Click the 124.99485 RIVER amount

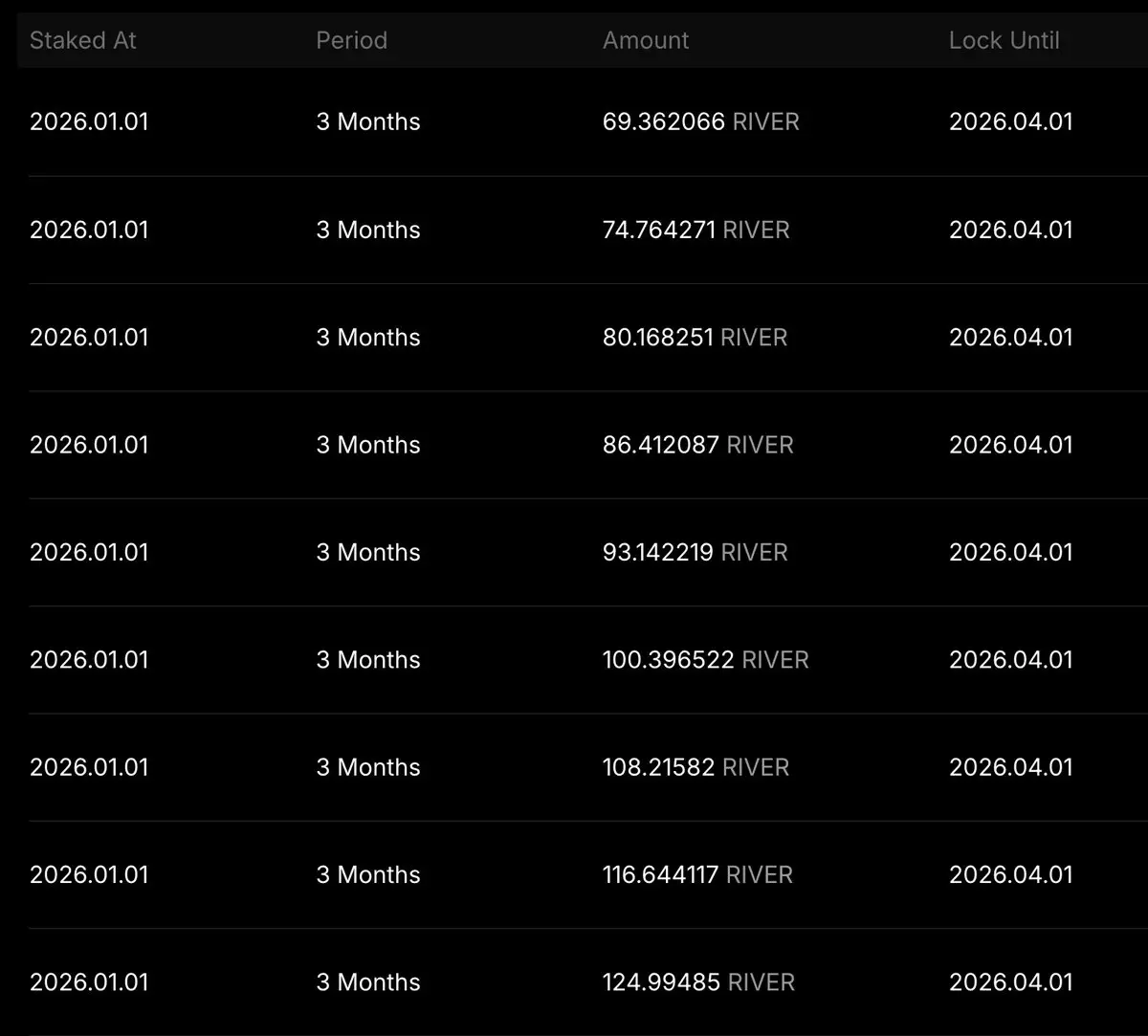tap(698, 981)
